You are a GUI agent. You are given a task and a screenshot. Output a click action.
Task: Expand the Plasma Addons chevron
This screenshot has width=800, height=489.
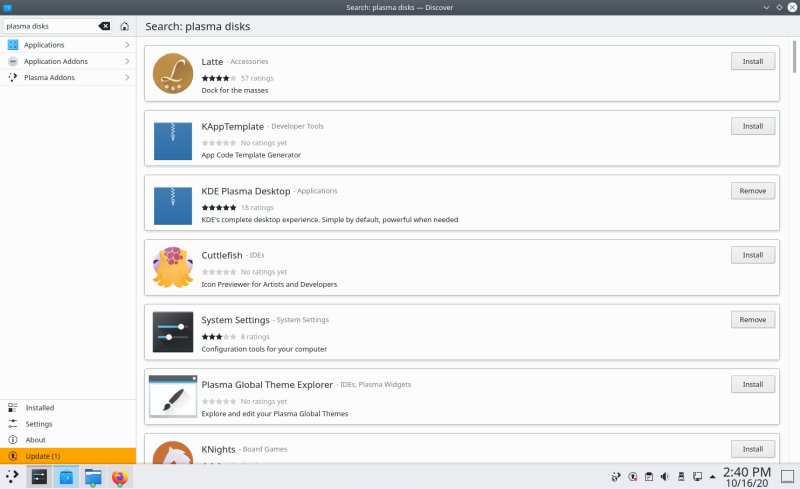[x=127, y=78]
